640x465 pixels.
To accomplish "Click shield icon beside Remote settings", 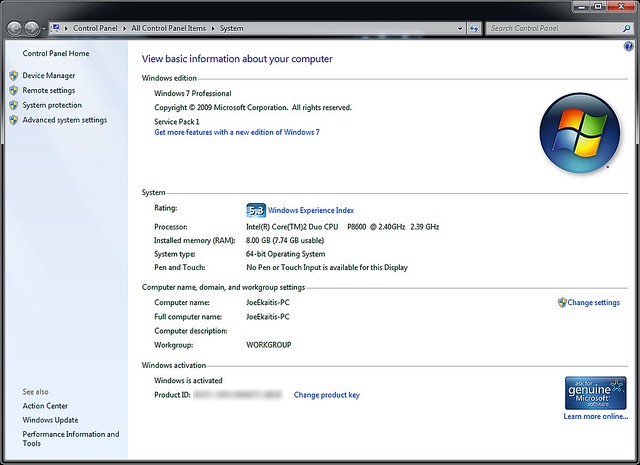I will (14, 90).
